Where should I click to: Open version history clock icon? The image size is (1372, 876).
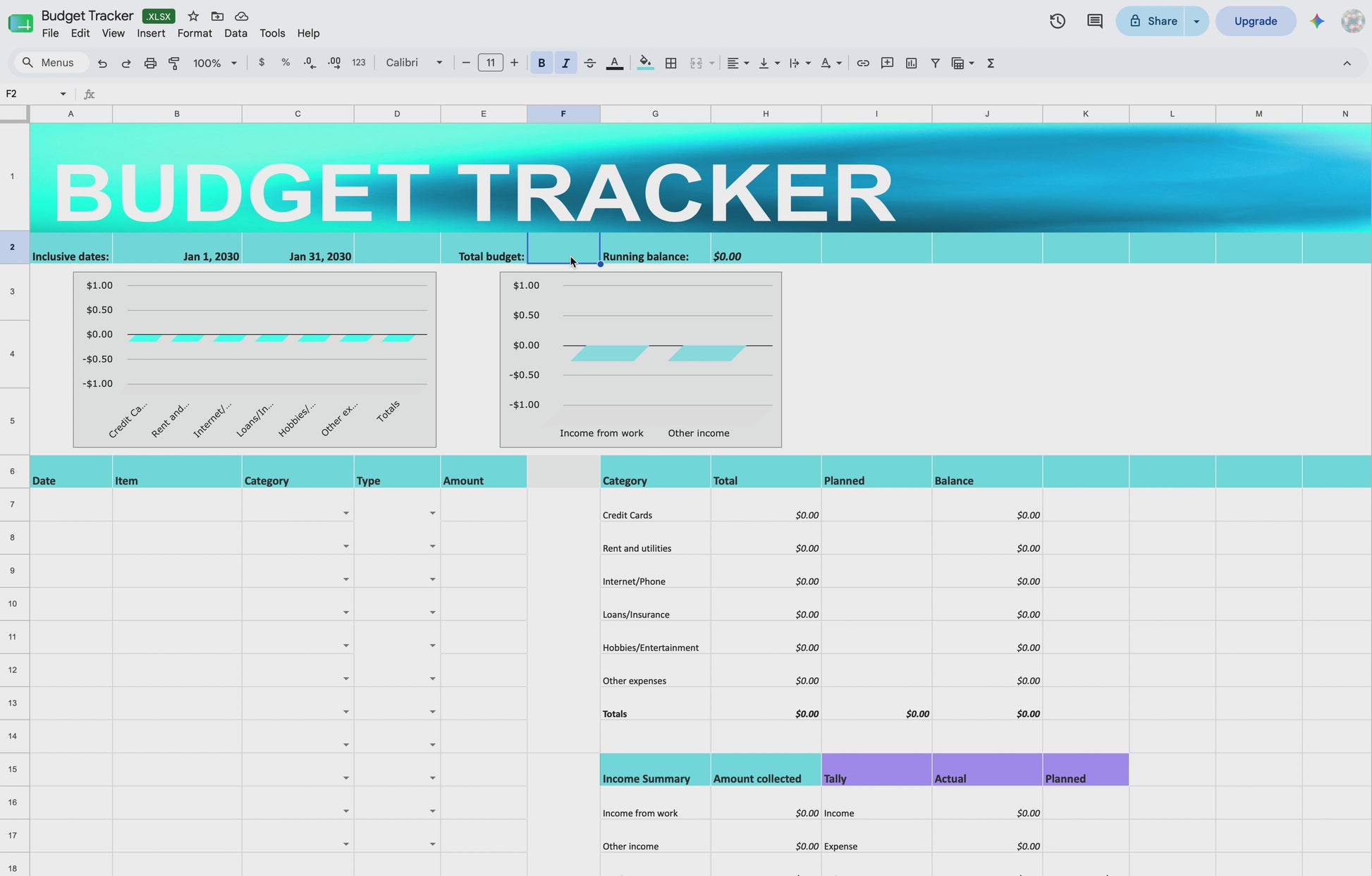click(x=1057, y=21)
